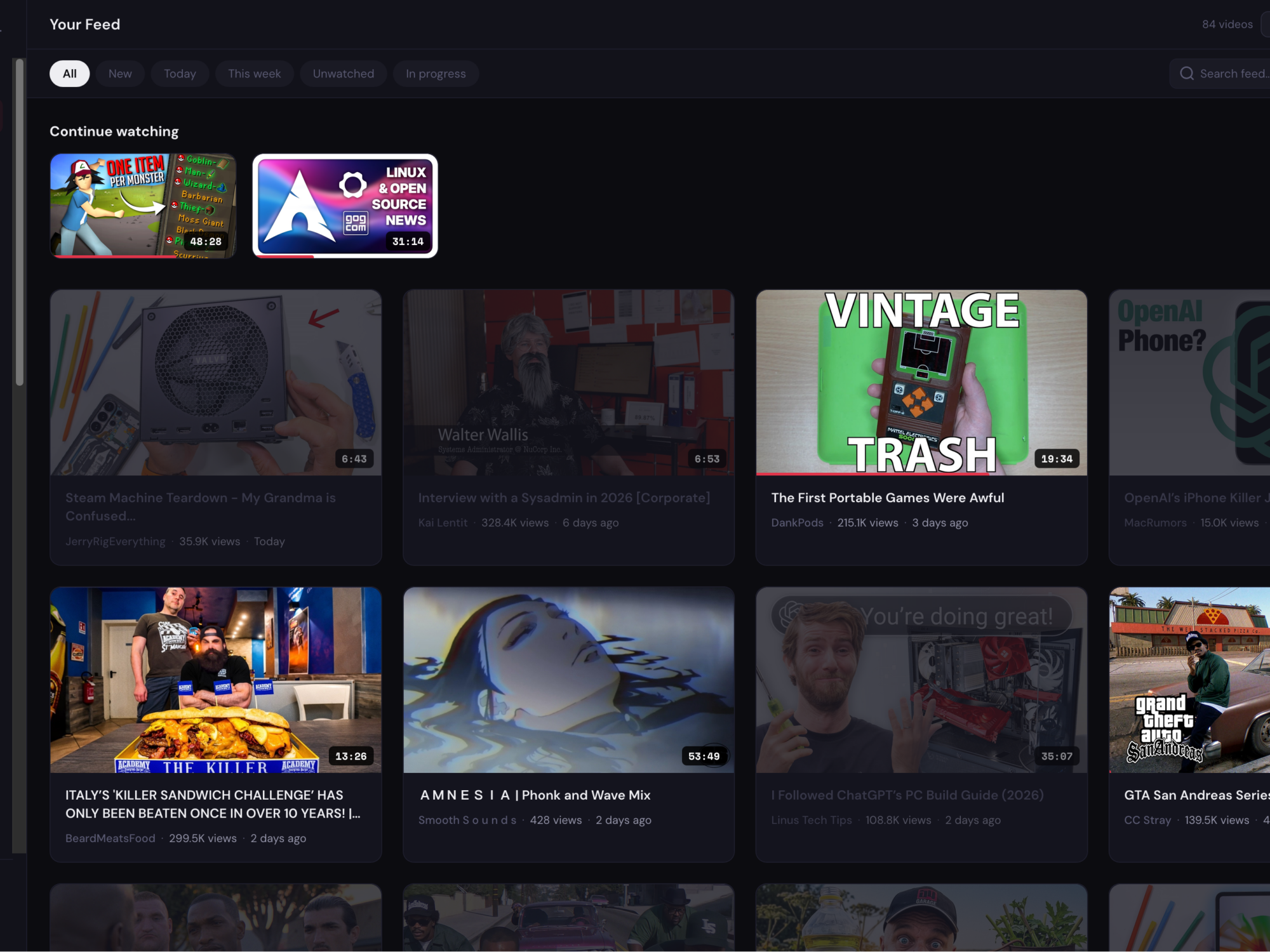Open the You're doing great thumbnail
The height and width of the screenshot is (952, 1270).
pyautogui.click(x=921, y=680)
